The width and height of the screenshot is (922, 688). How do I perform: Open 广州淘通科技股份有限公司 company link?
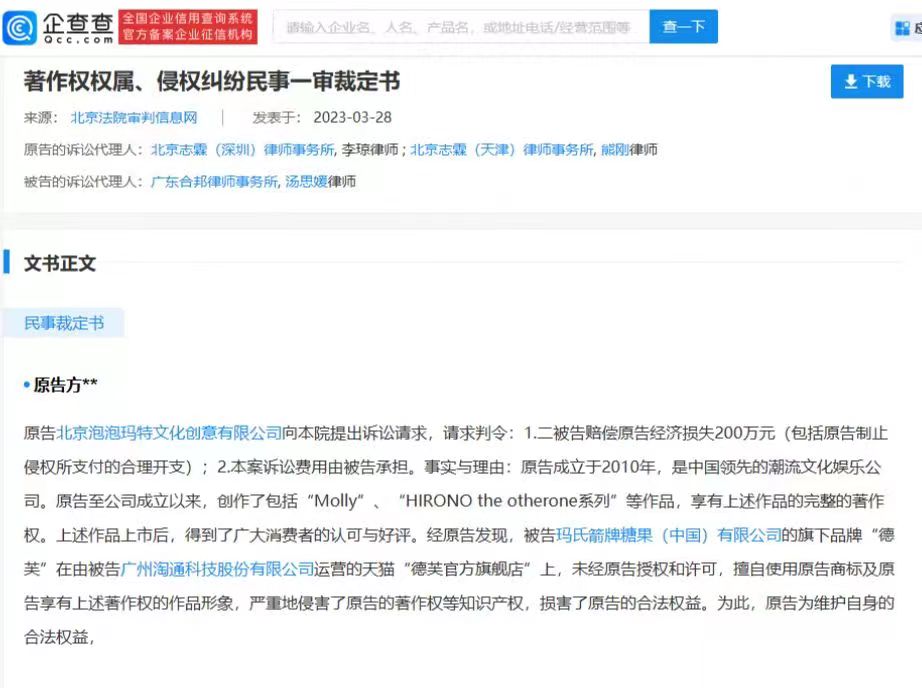tap(217, 569)
